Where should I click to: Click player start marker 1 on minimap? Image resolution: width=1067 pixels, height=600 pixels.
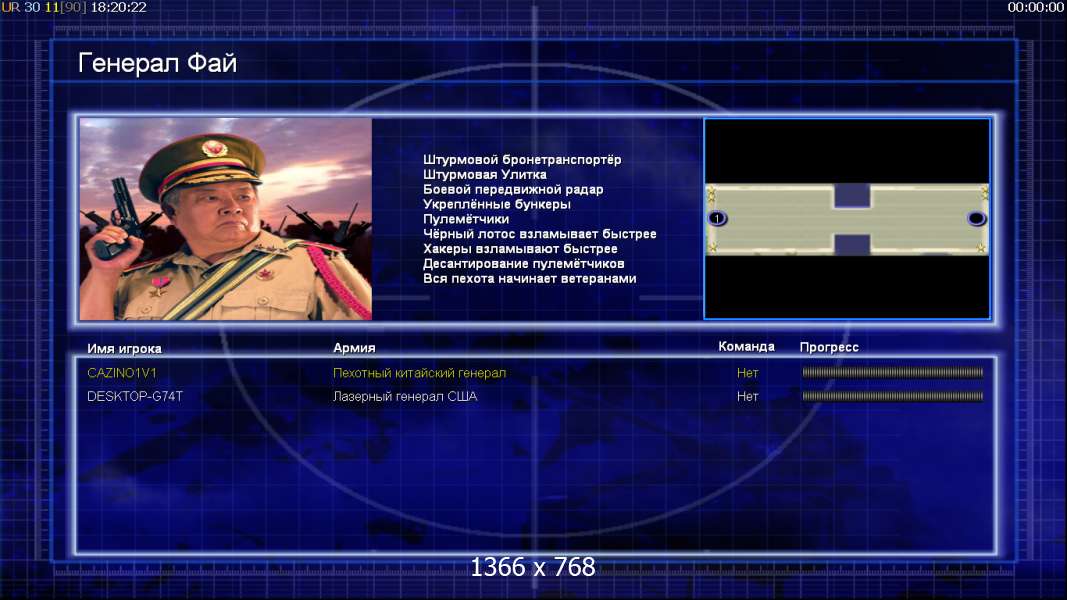[717, 218]
